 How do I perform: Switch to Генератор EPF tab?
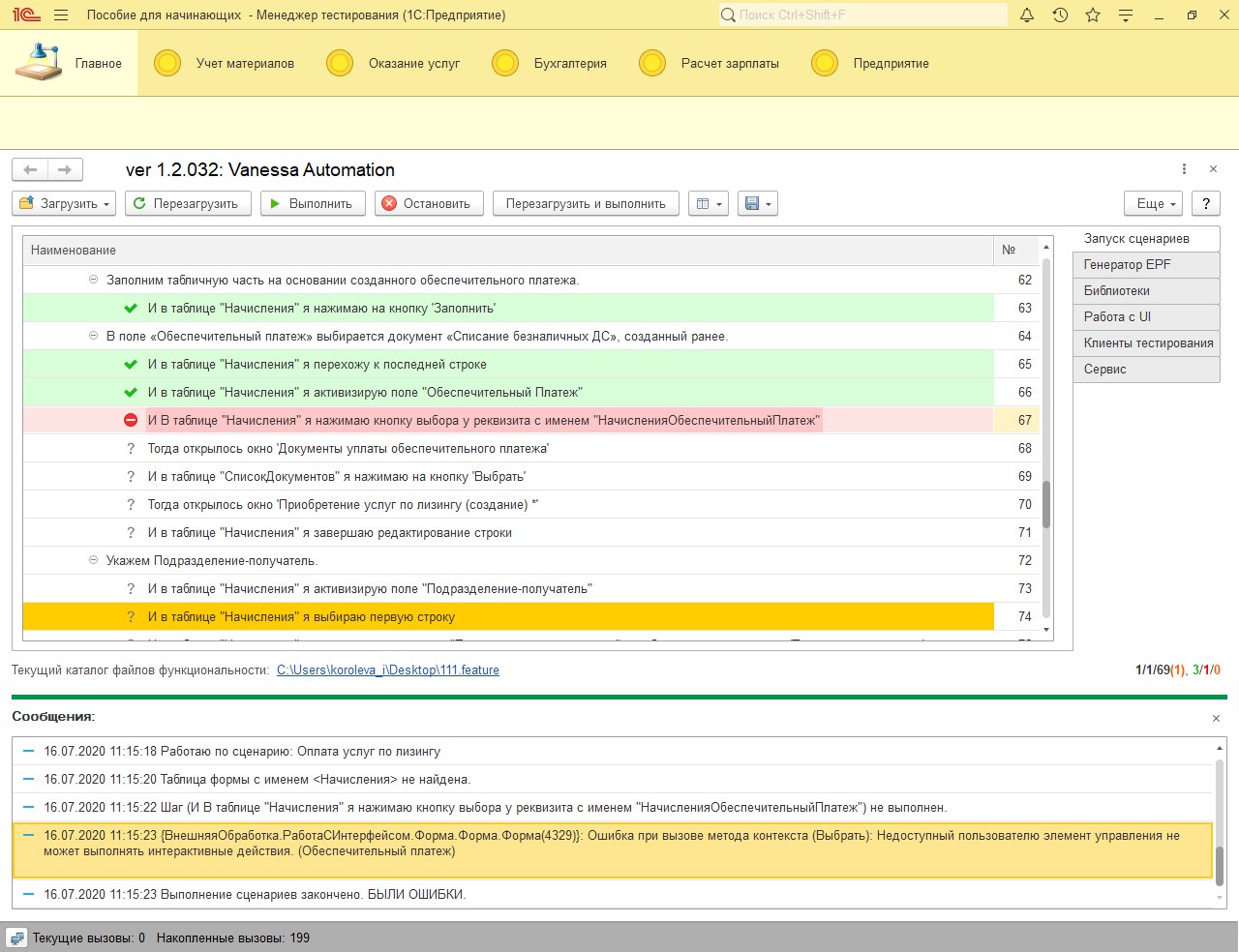click(x=1146, y=264)
